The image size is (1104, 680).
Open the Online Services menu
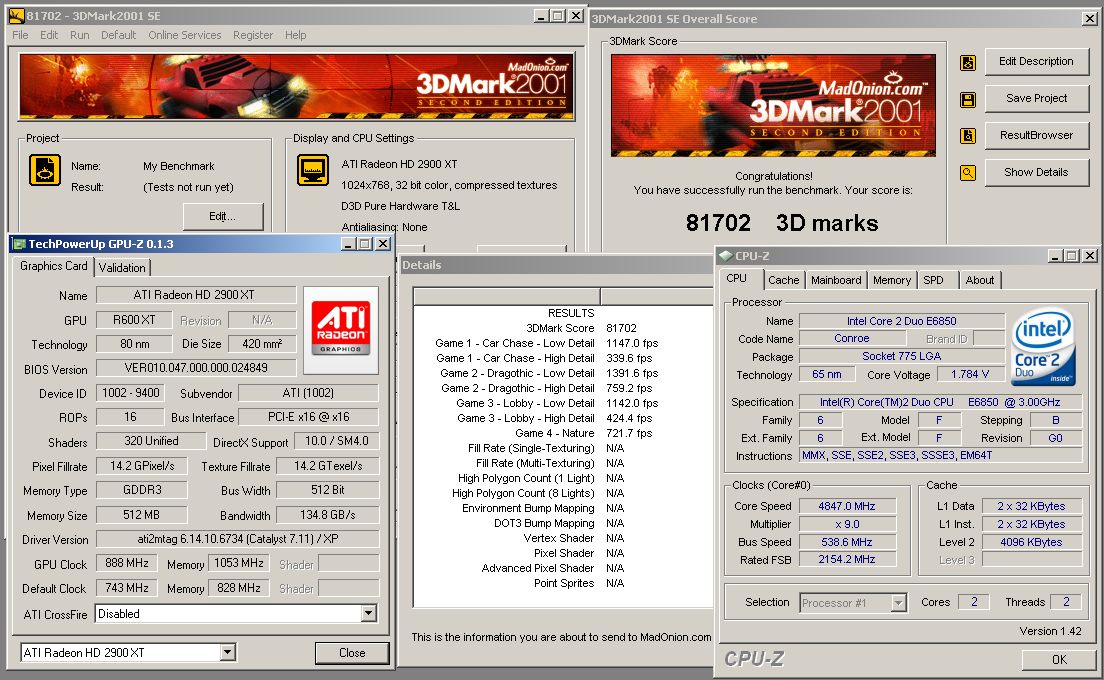point(184,34)
